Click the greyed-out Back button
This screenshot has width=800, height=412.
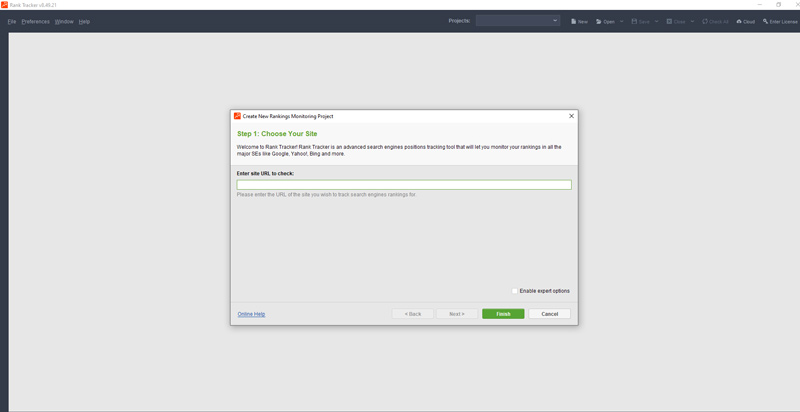(x=413, y=314)
